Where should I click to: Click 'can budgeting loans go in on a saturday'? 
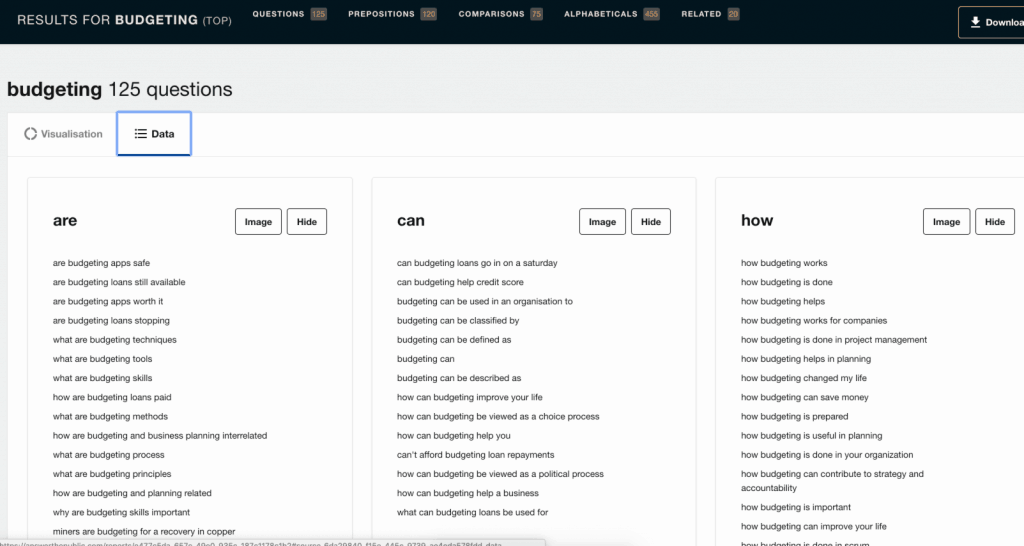pos(477,263)
